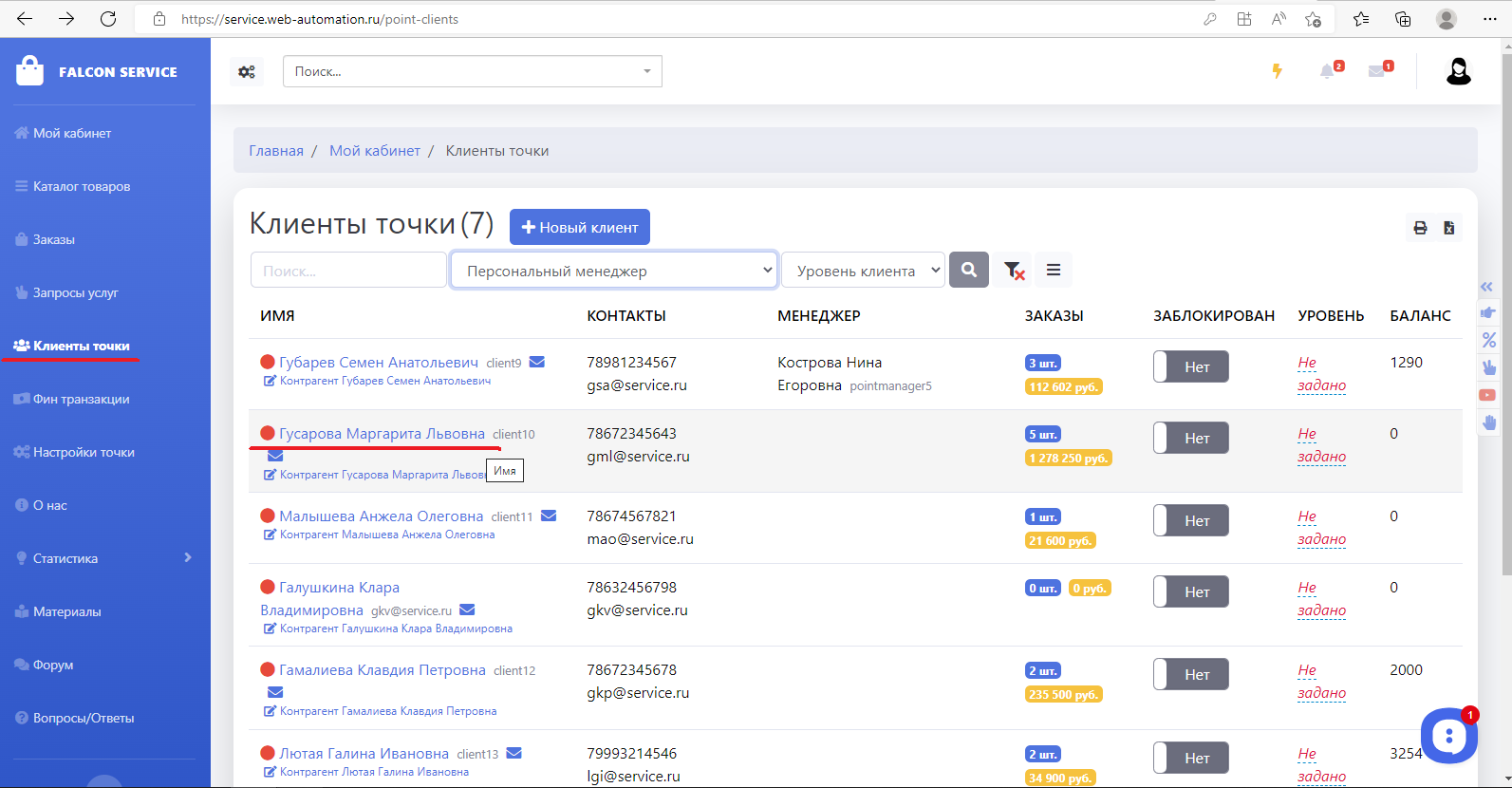This screenshot has height=788, width=1512.
Task: Toggle the blocked switch for Гамалиева Клавдия
Action: coord(1190,674)
